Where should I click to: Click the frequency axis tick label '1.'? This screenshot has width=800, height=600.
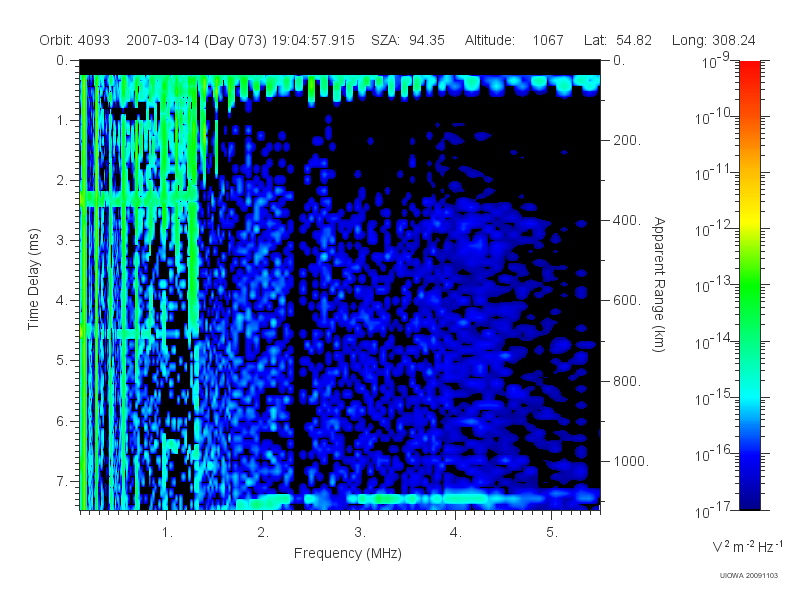pyautogui.click(x=168, y=533)
